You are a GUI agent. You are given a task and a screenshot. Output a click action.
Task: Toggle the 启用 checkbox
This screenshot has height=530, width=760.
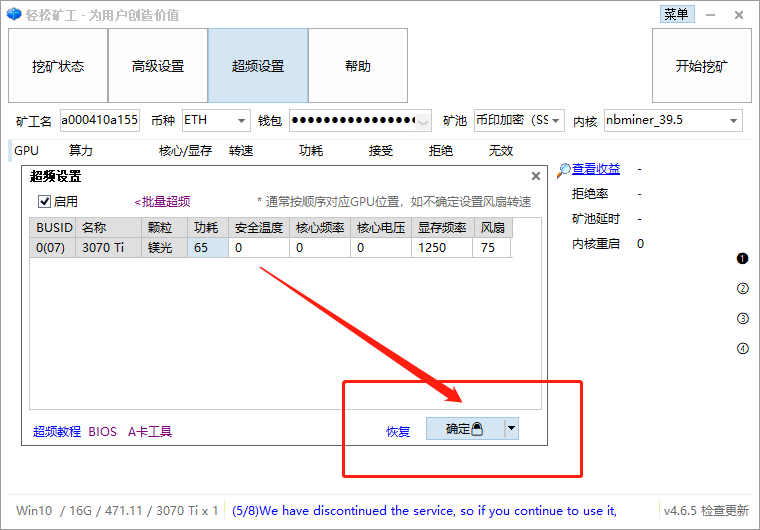coord(44,201)
